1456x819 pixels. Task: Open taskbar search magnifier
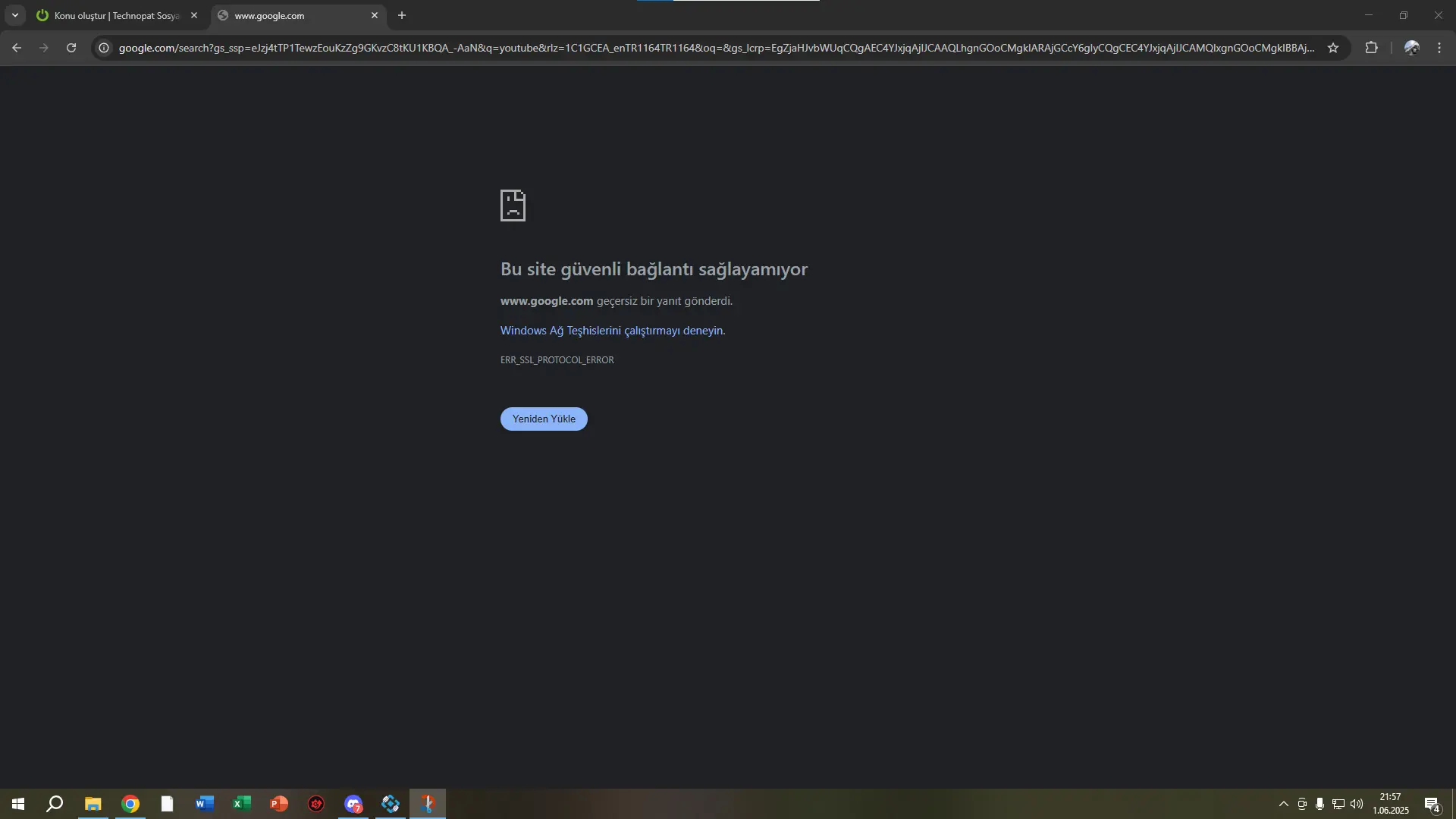coord(55,804)
